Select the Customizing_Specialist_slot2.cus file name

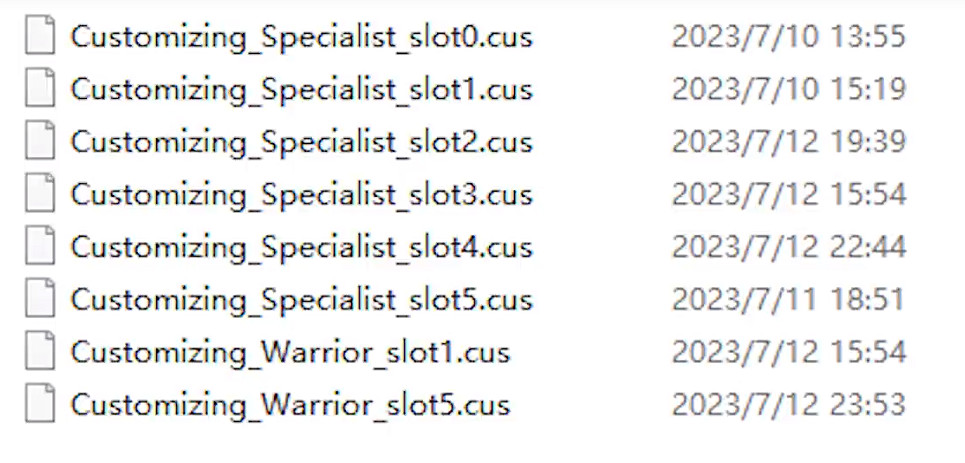301,142
